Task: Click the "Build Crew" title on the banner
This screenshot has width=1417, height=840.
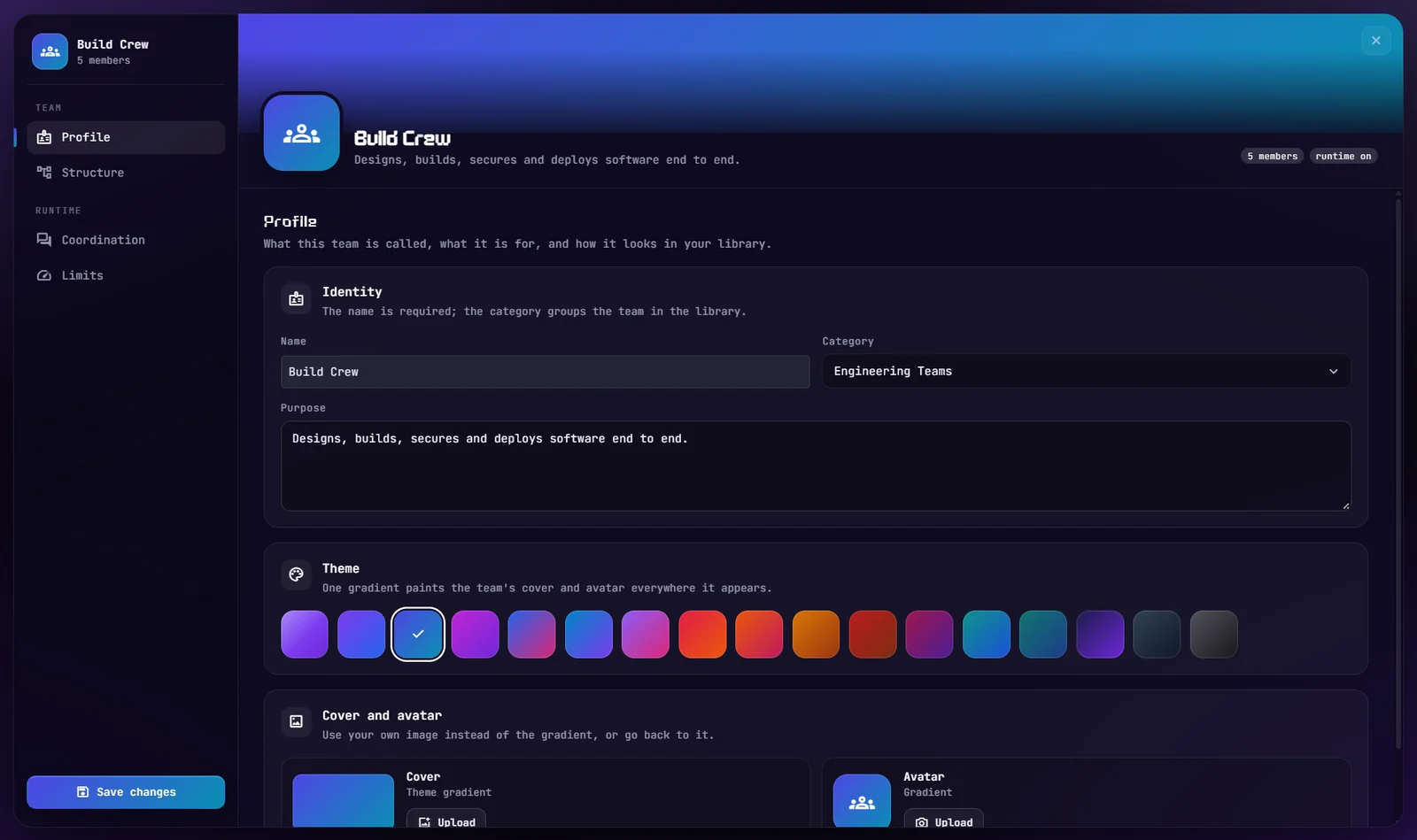Action: pos(402,138)
